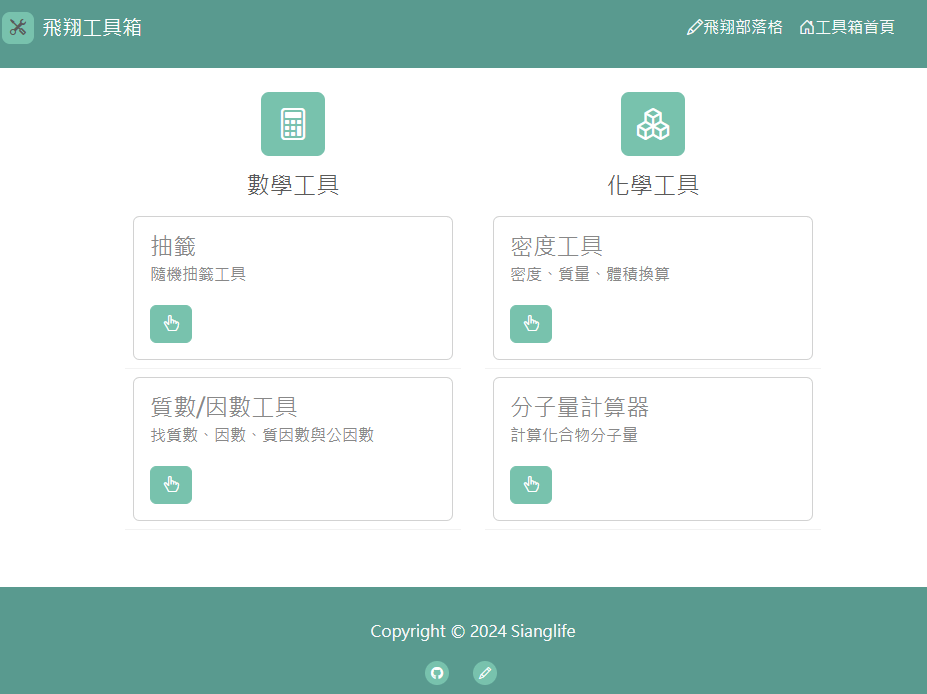Select the 密度工具 card title
927x694 pixels.
557,246
